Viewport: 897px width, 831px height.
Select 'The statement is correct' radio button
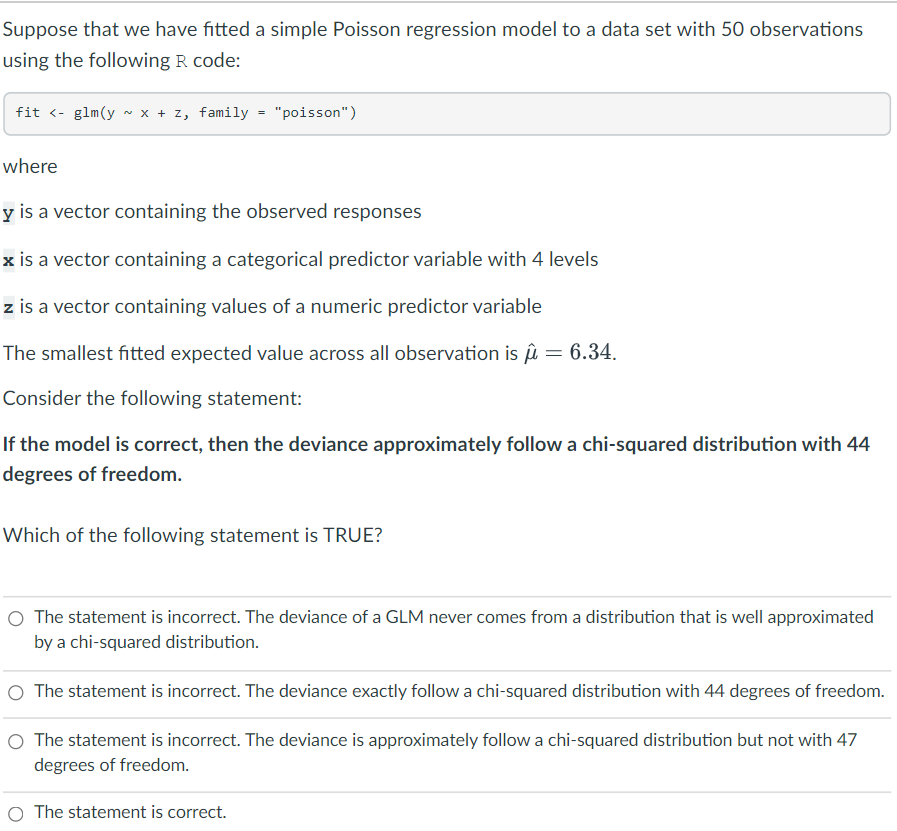[16, 812]
